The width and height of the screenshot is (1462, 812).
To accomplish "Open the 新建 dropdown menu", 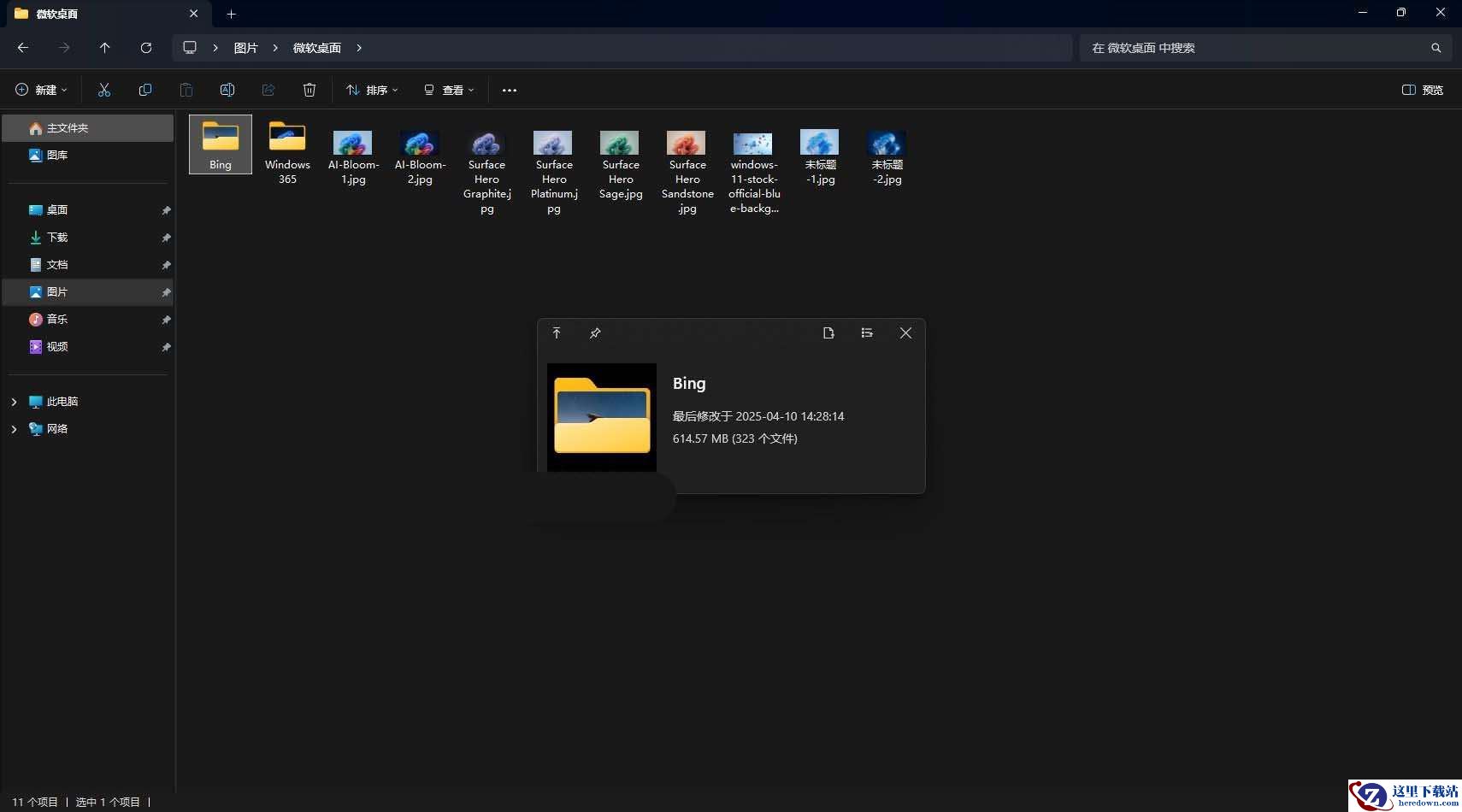I will coord(41,90).
